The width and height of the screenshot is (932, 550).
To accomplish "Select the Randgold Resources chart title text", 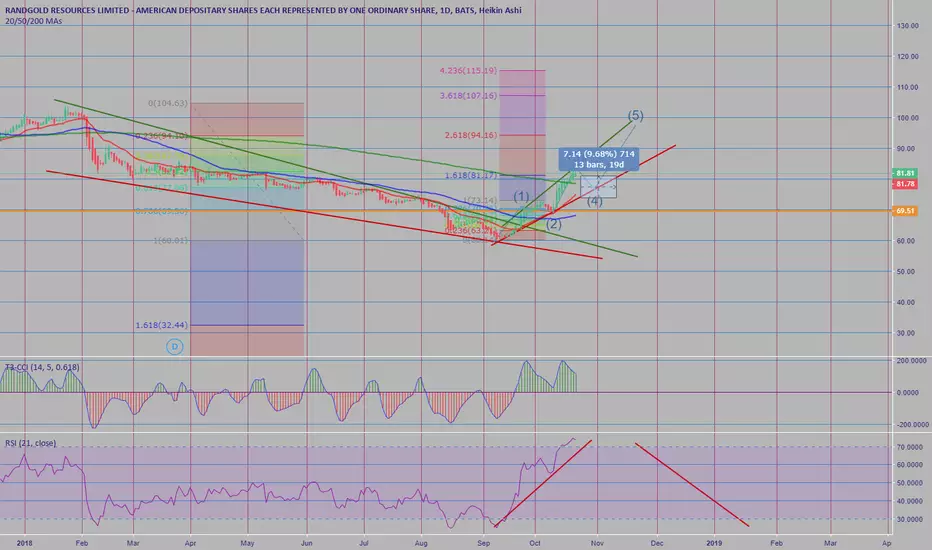I will pos(263,10).
